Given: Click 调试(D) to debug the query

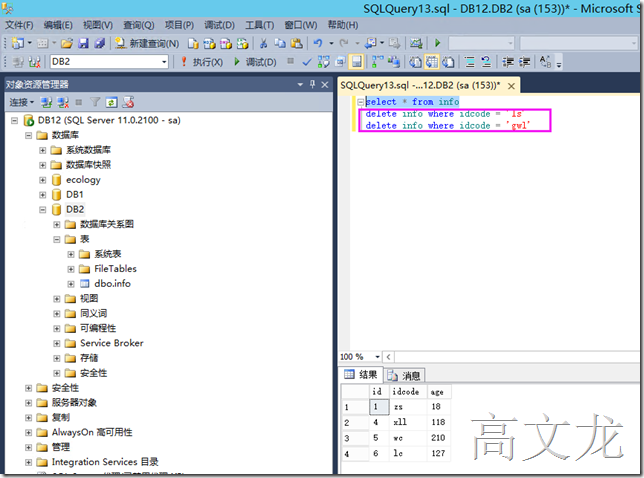Looking at the screenshot, I should pyautogui.click(x=255, y=62).
